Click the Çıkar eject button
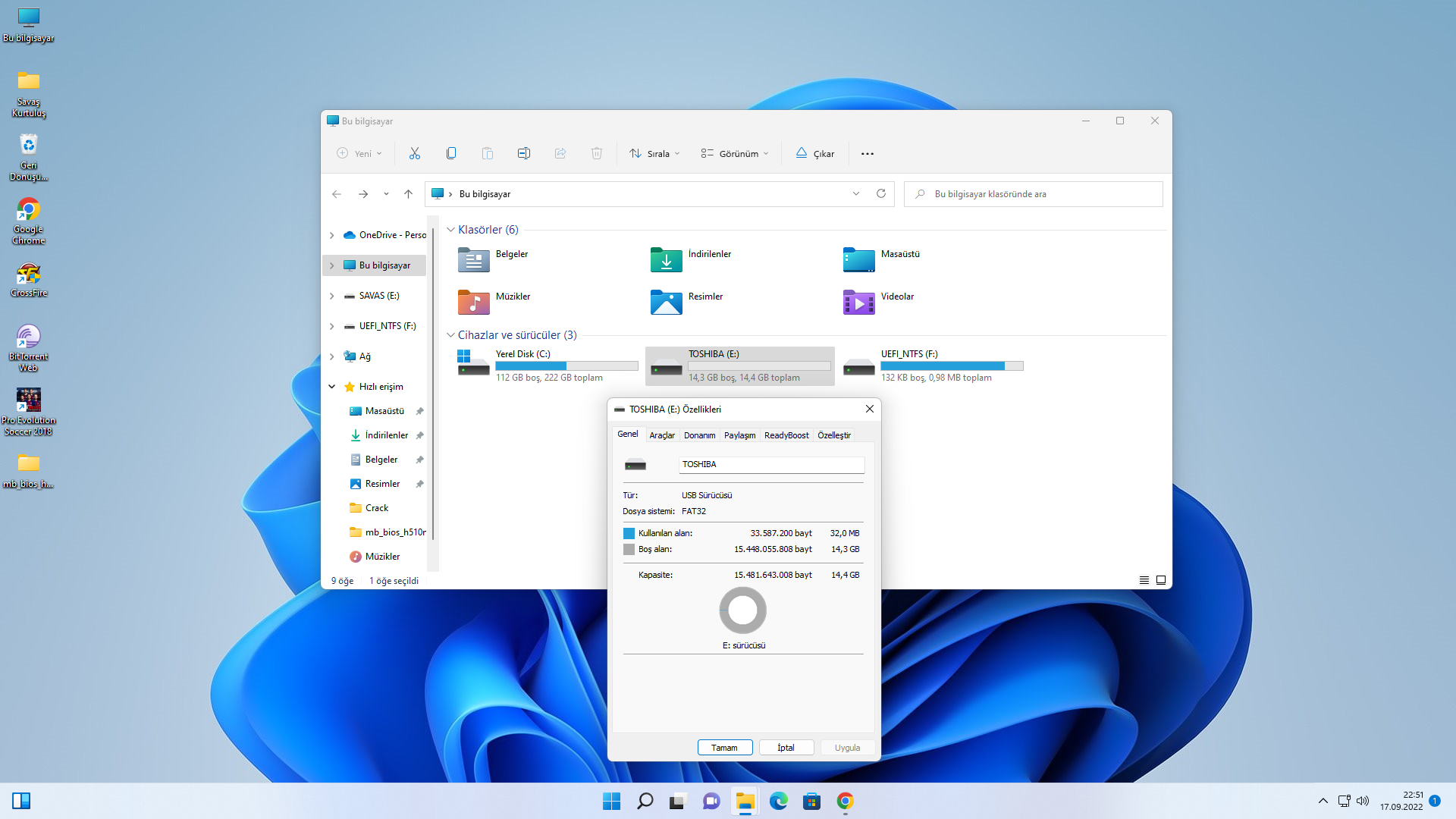1456x819 pixels. [815, 153]
